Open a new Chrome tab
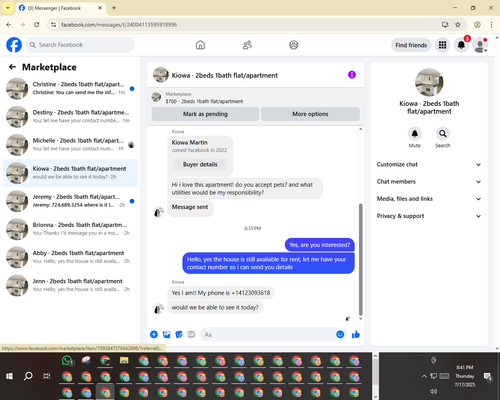 coord(114,8)
